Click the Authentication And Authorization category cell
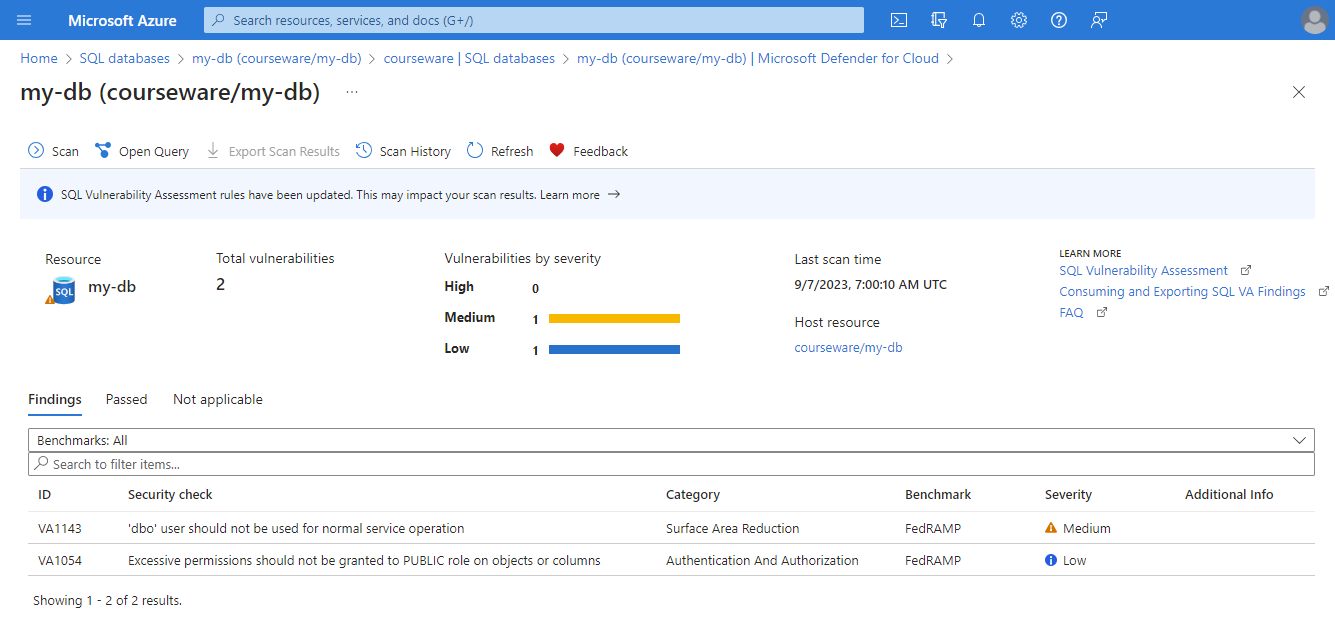 (762, 560)
